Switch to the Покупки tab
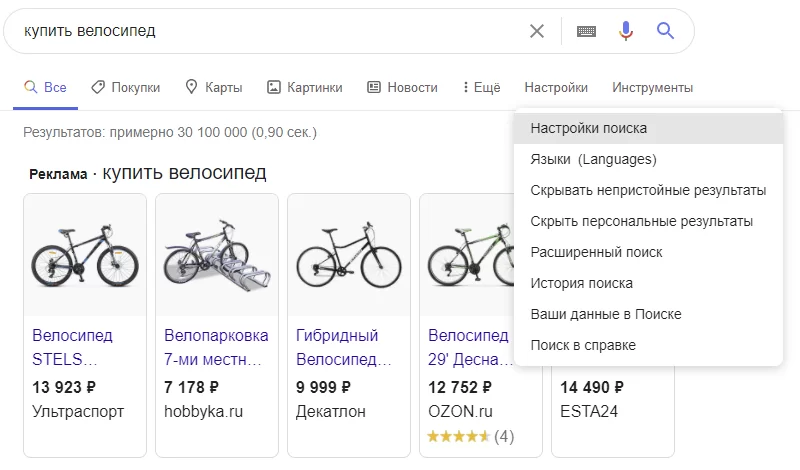 (125, 88)
